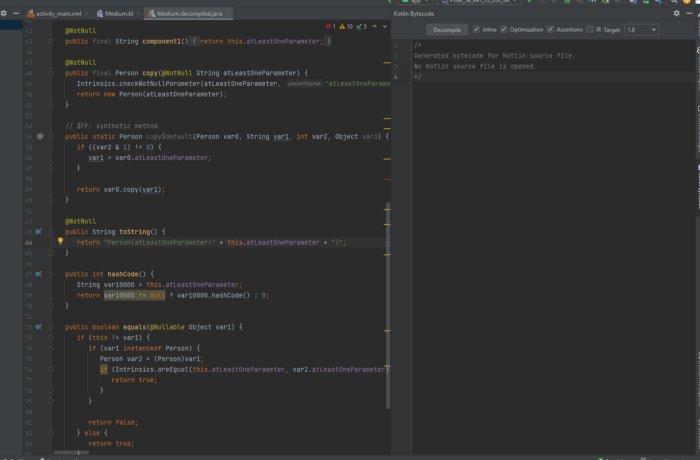Click checkNotNullParameter method call
This screenshot has height=460, width=700.
click(x=160, y=84)
